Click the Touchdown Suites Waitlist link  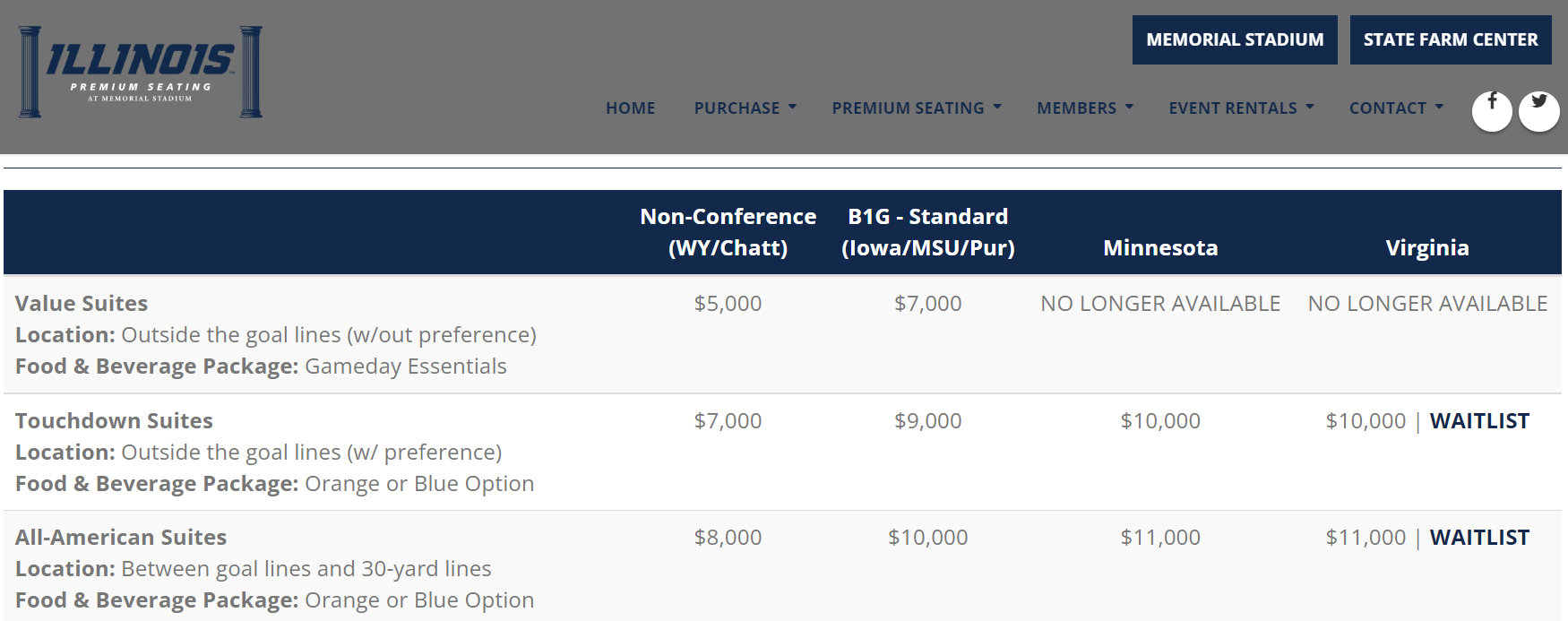pos(1479,420)
